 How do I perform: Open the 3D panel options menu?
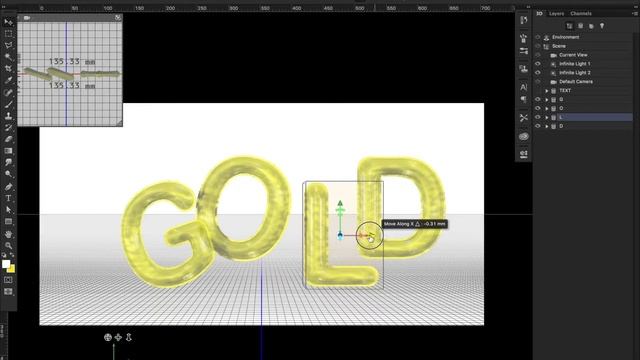tap(635, 13)
